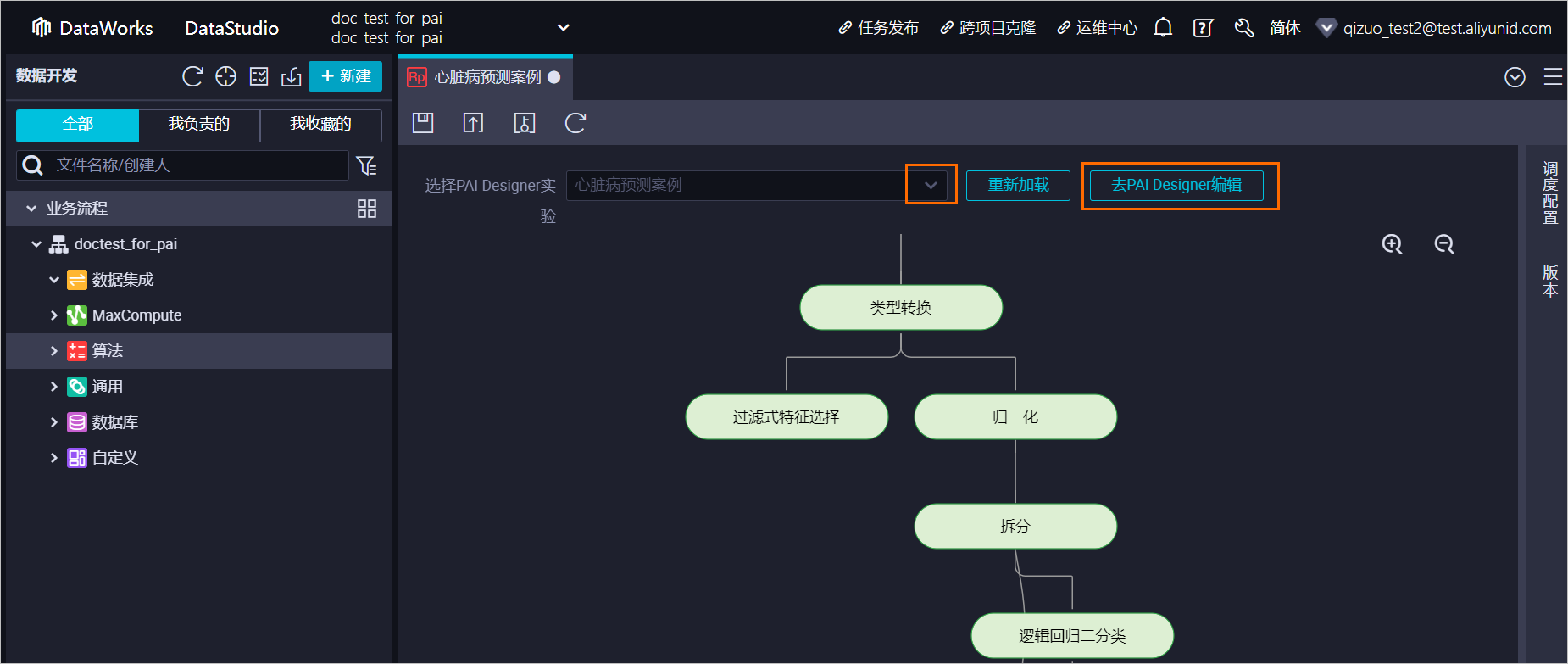Expand the 算法 tree node
The height and width of the screenshot is (664, 1568).
[x=54, y=351]
